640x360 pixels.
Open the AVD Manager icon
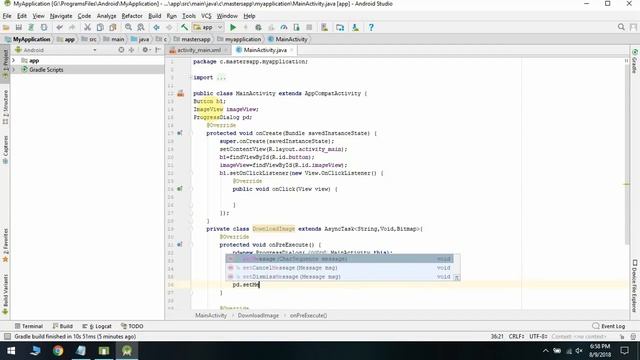324,27
